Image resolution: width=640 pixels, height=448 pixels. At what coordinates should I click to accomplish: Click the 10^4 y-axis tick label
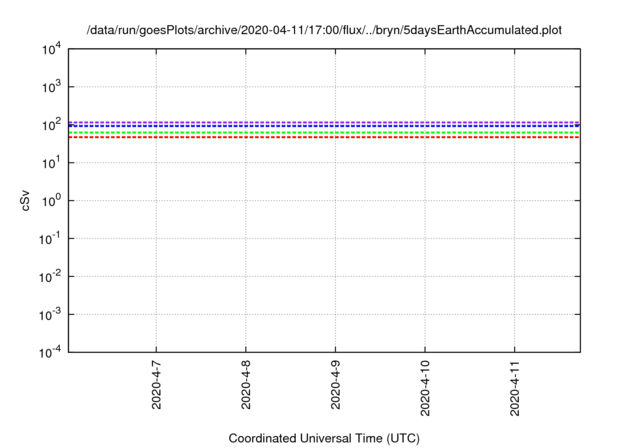tap(51, 50)
